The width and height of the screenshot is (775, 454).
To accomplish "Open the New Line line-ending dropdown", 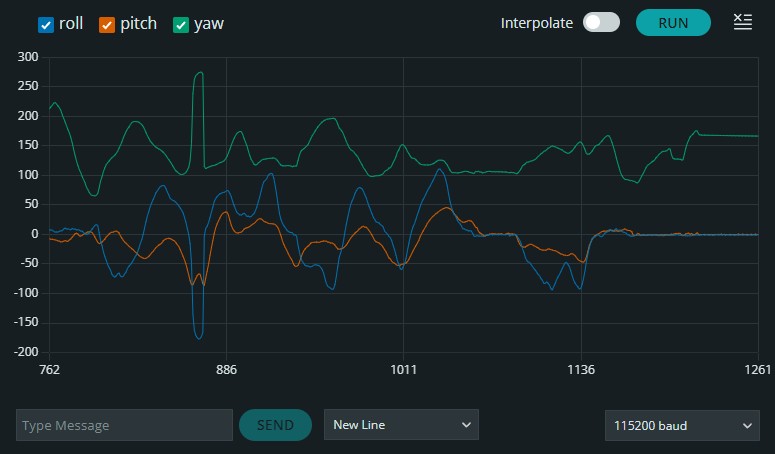I will pyautogui.click(x=401, y=425).
